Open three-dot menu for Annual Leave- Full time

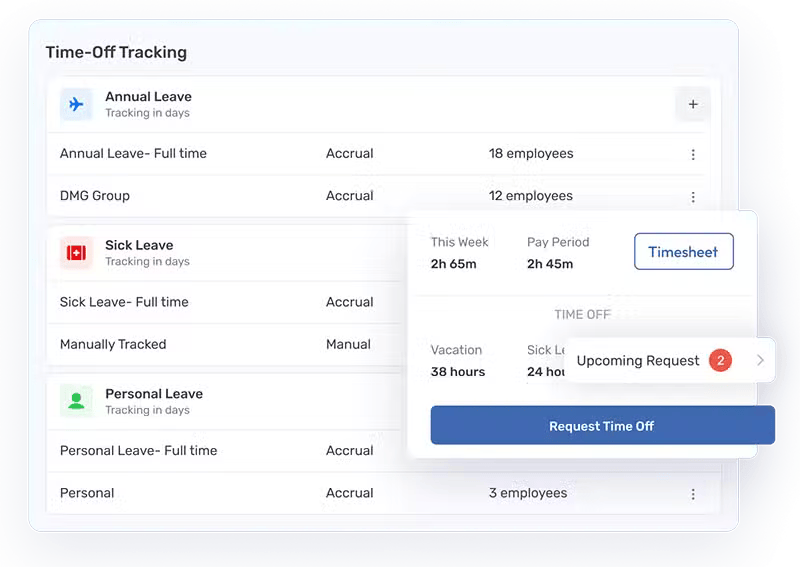(x=693, y=154)
